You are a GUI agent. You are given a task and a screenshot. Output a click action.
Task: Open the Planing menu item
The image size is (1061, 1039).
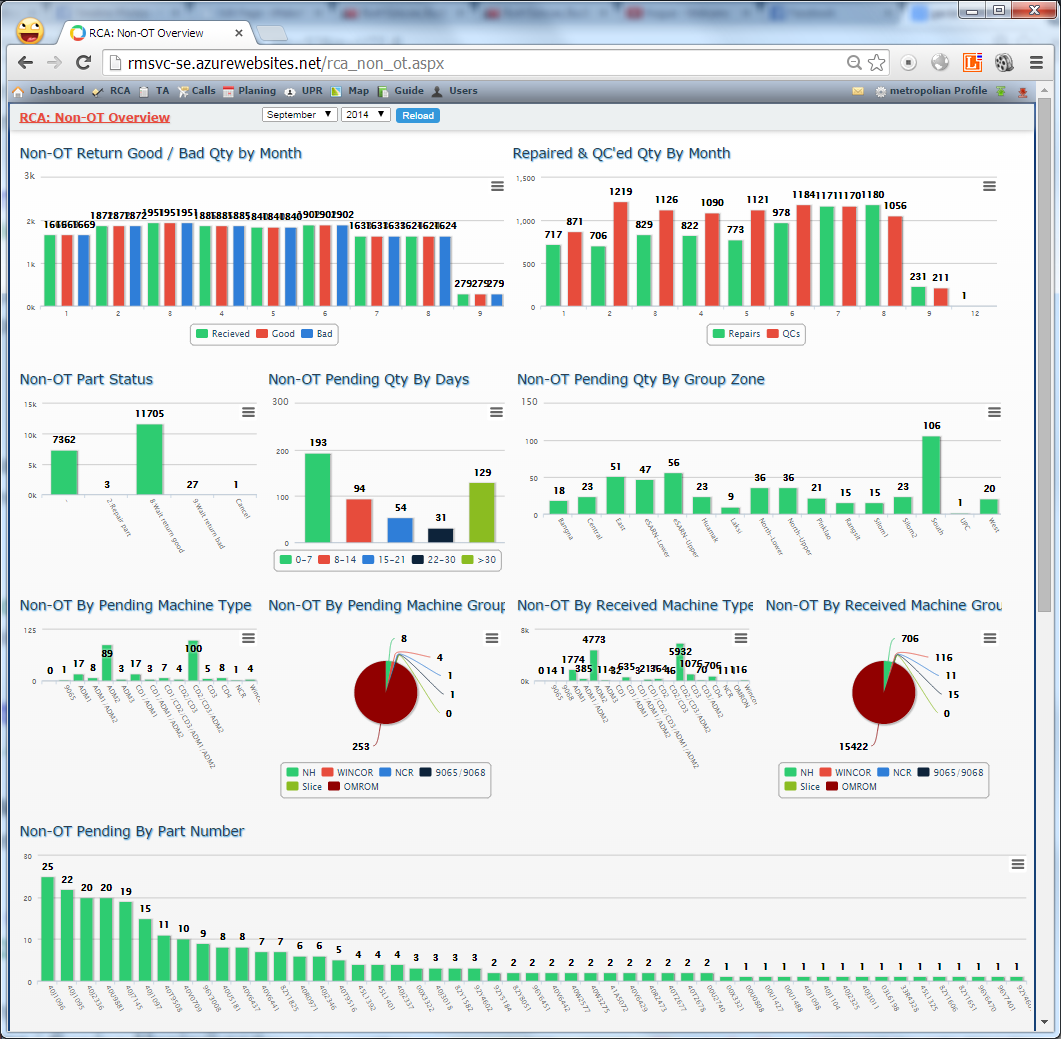click(x=250, y=91)
